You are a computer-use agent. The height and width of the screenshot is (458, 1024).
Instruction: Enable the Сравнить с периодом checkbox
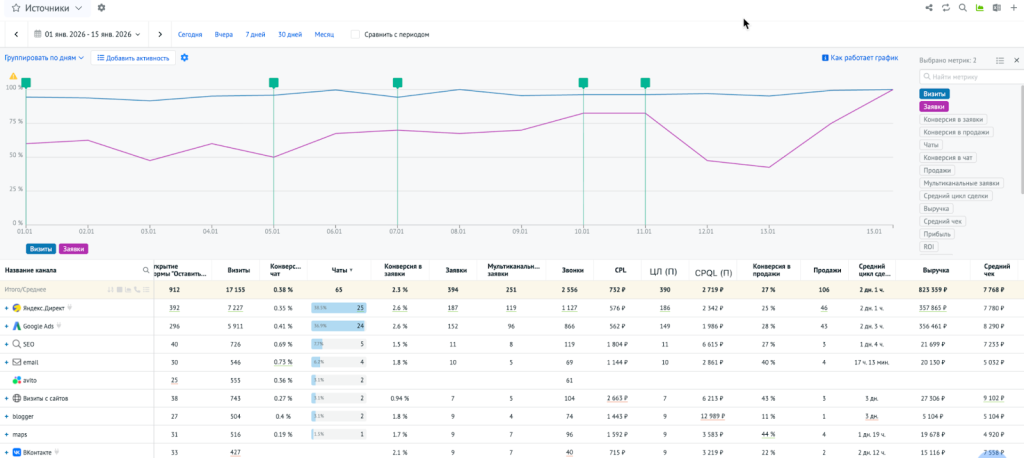tap(355, 34)
